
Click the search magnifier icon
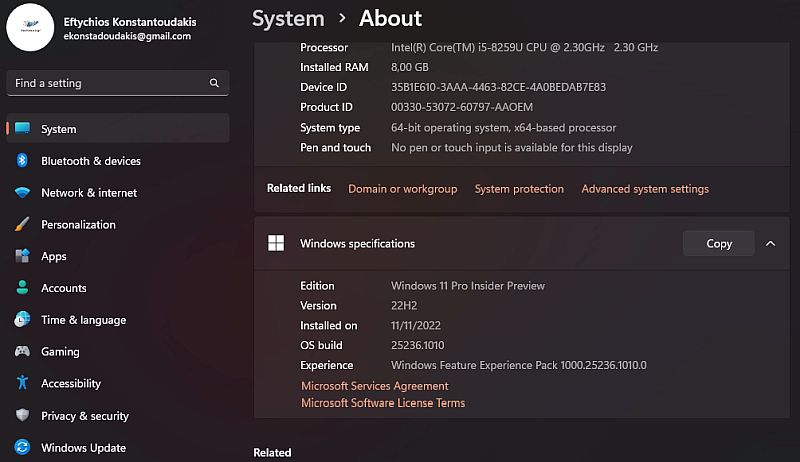pos(214,83)
